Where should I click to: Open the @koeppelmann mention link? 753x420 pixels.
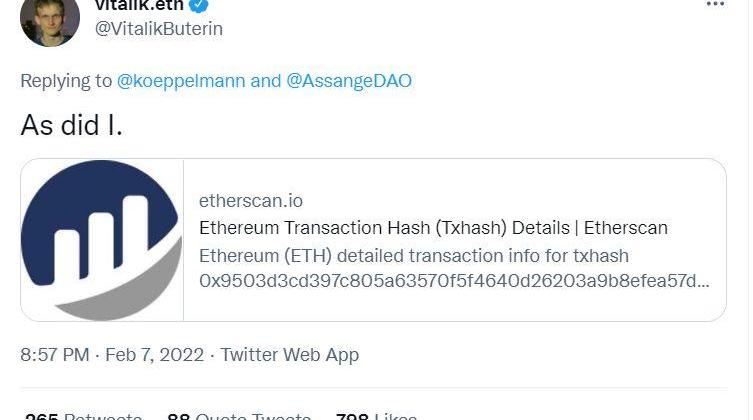[x=181, y=81]
